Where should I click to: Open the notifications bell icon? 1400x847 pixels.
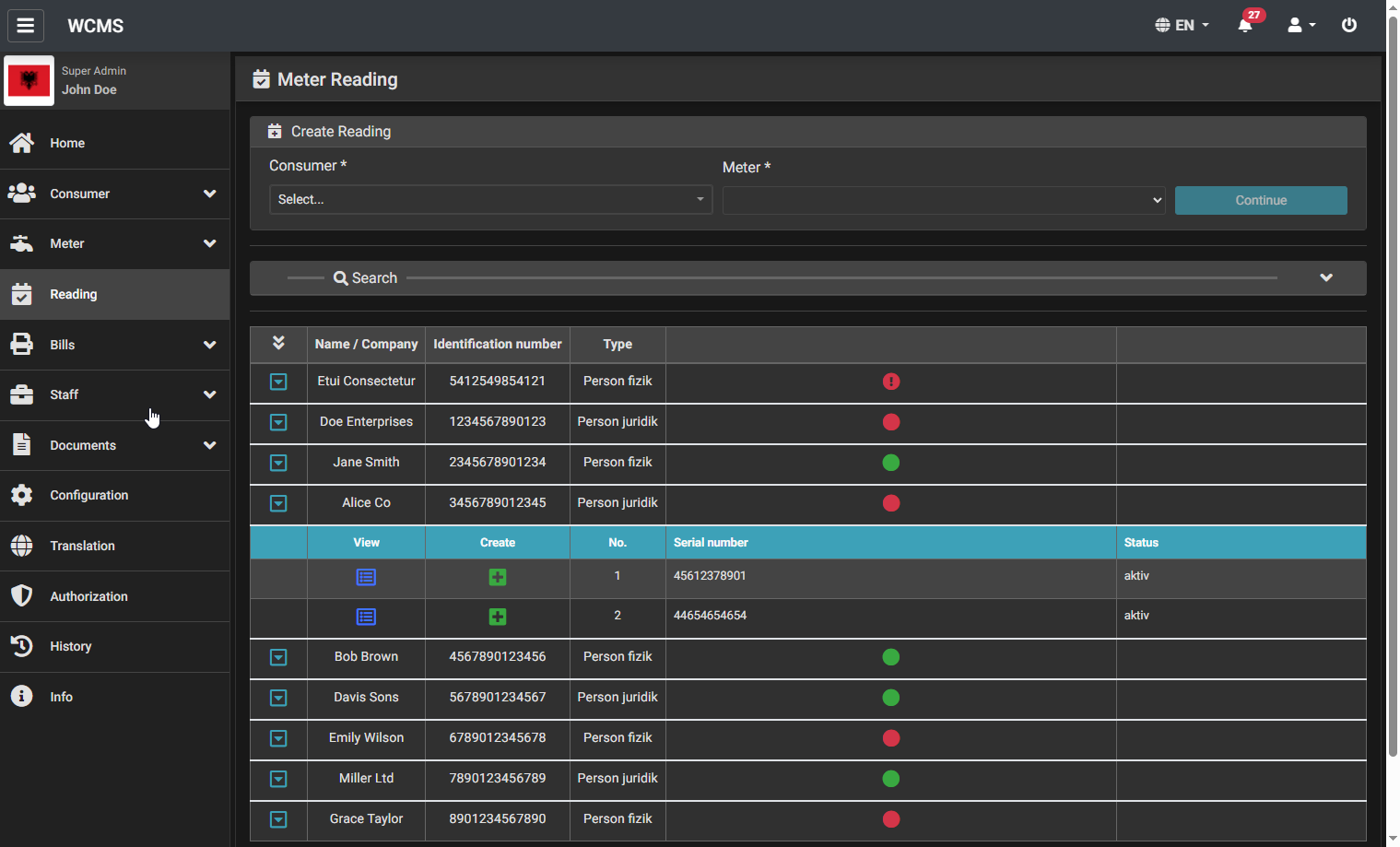(1245, 25)
